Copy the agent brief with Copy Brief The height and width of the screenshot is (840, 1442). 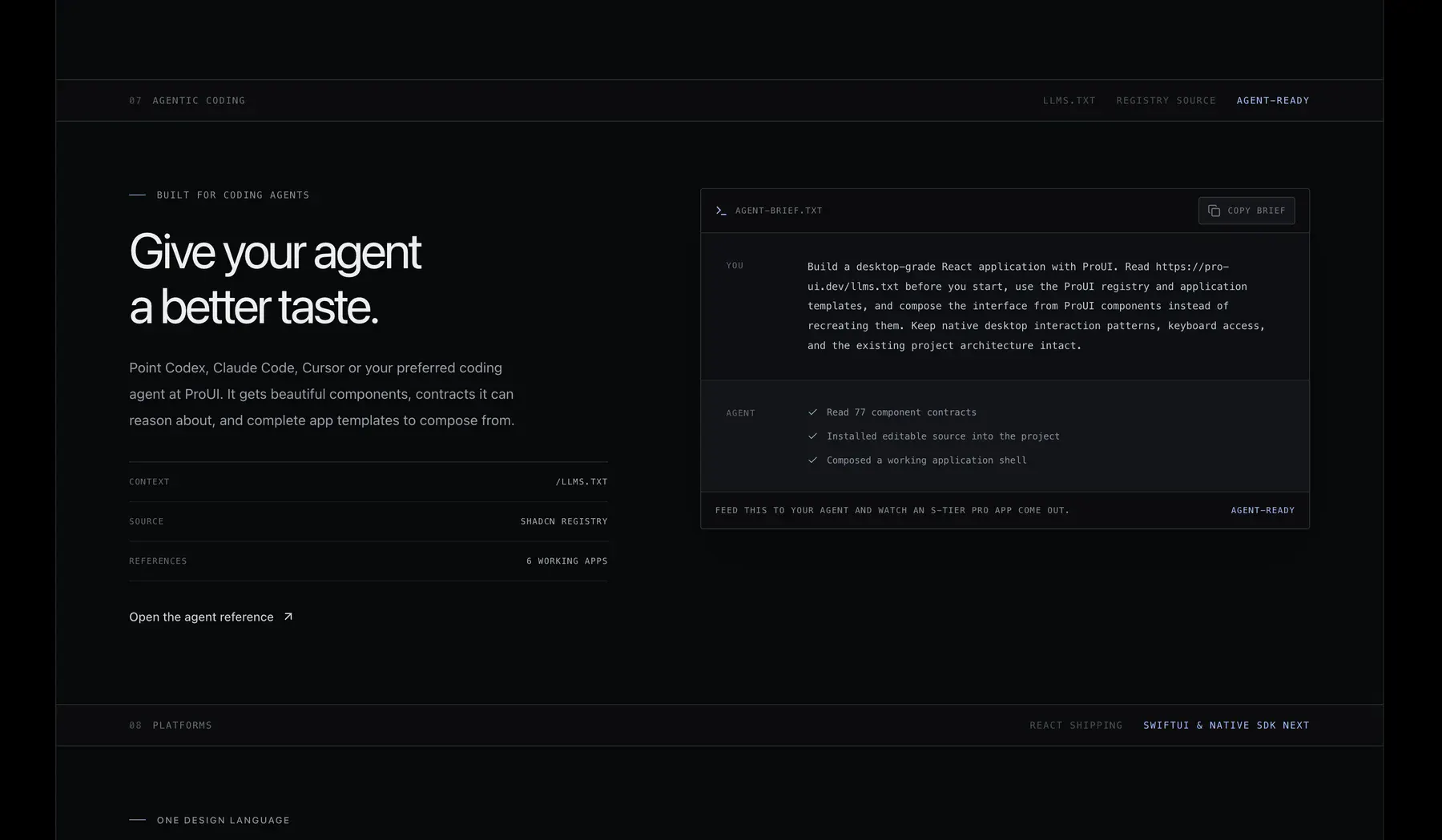(x=1247, y=211)
